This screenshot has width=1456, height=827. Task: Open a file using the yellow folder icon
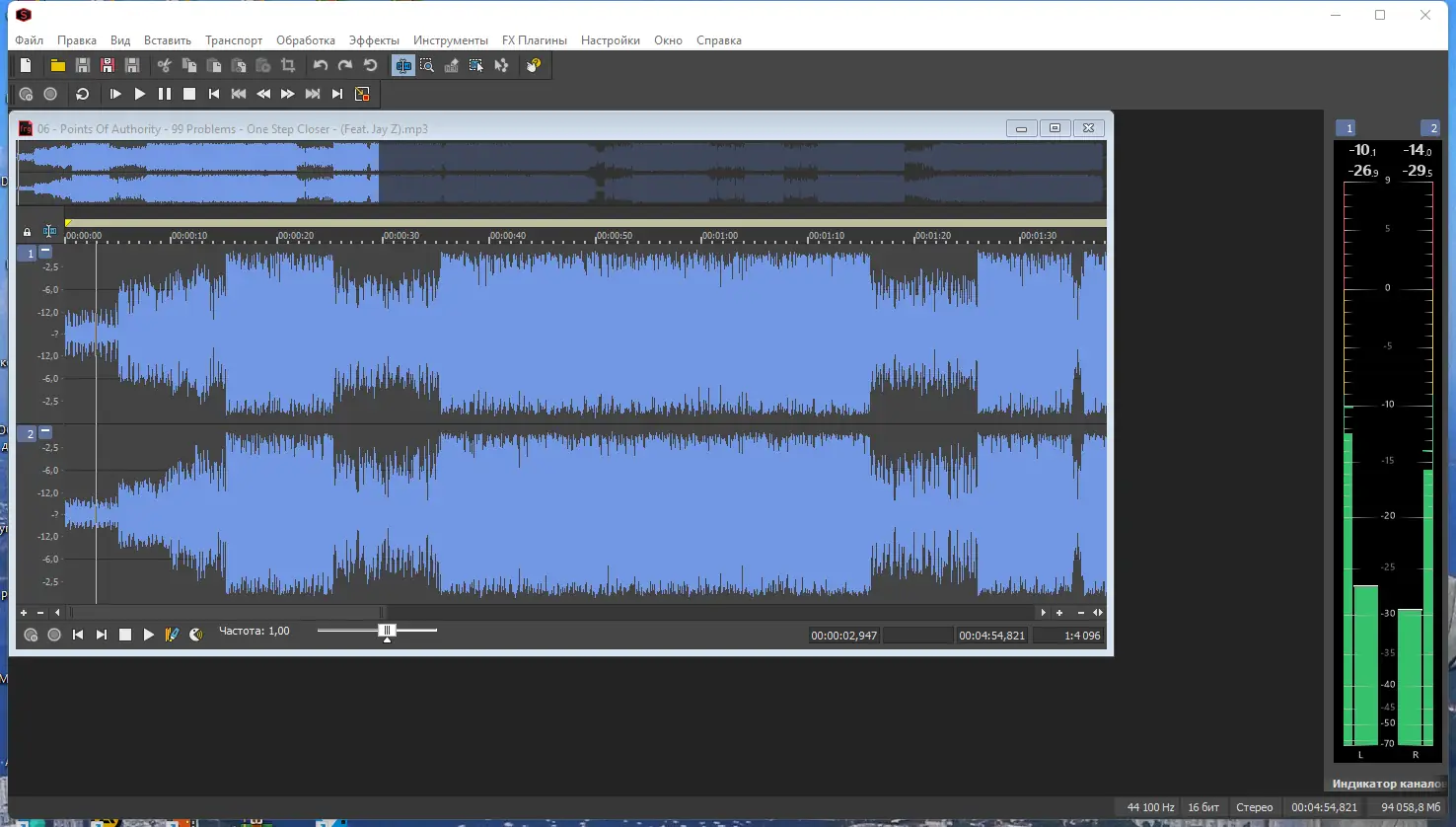pyautogui.click(x=58, y=65)
